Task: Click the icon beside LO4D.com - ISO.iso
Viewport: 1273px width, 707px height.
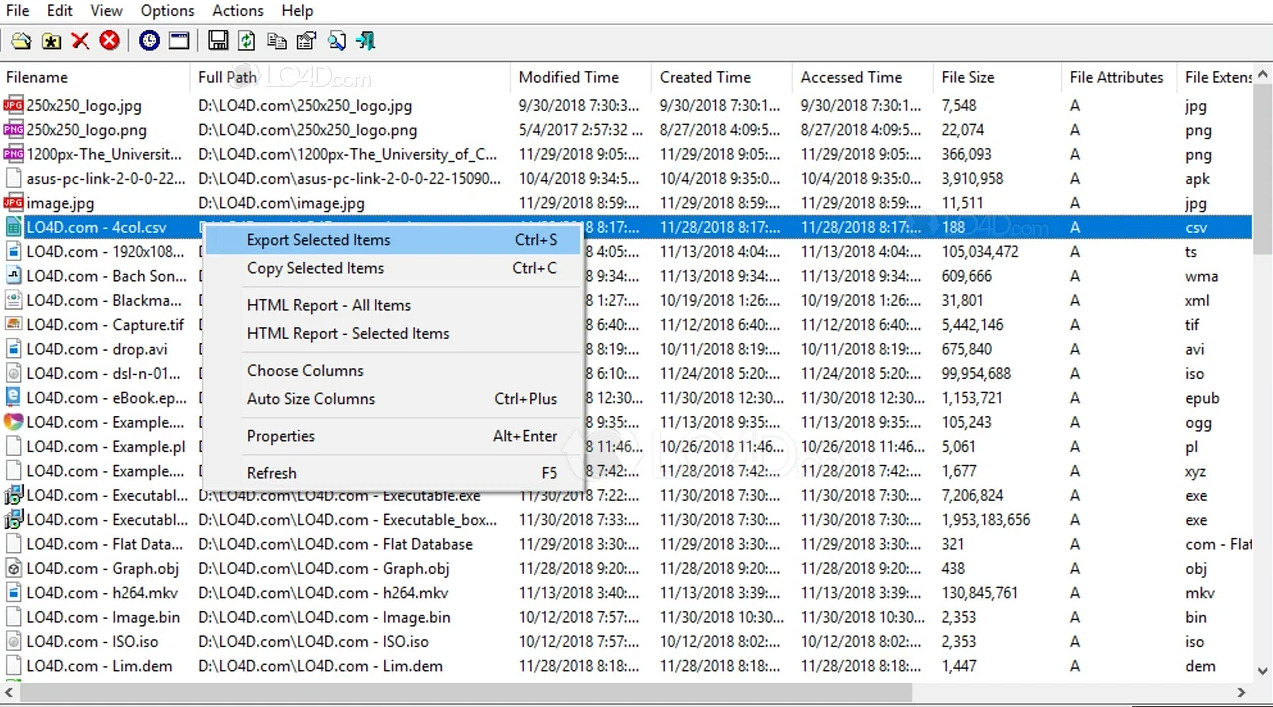Action: (14, 641)
